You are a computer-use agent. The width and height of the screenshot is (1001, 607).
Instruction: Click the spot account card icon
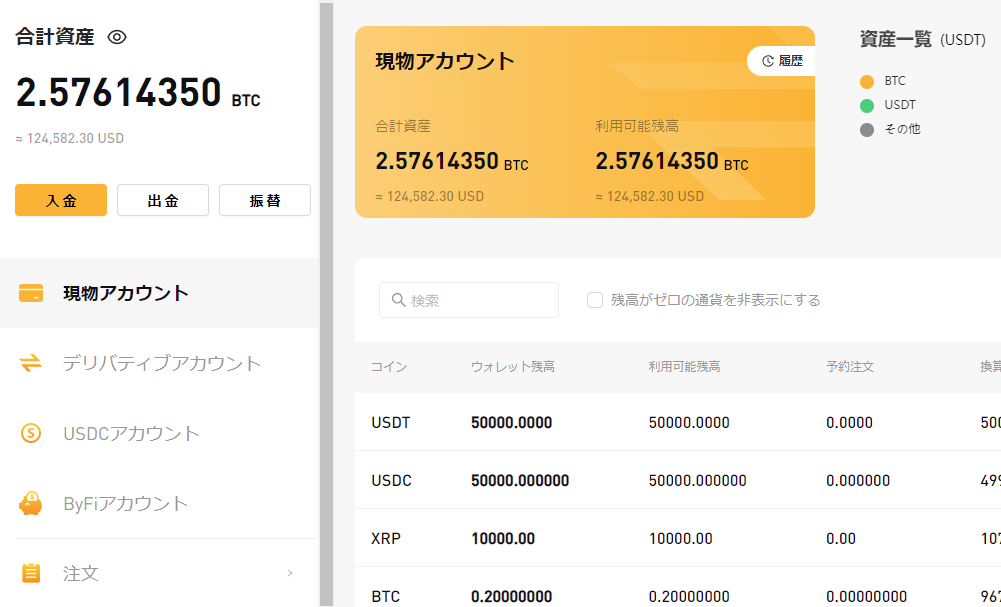[x=31, y=293]
